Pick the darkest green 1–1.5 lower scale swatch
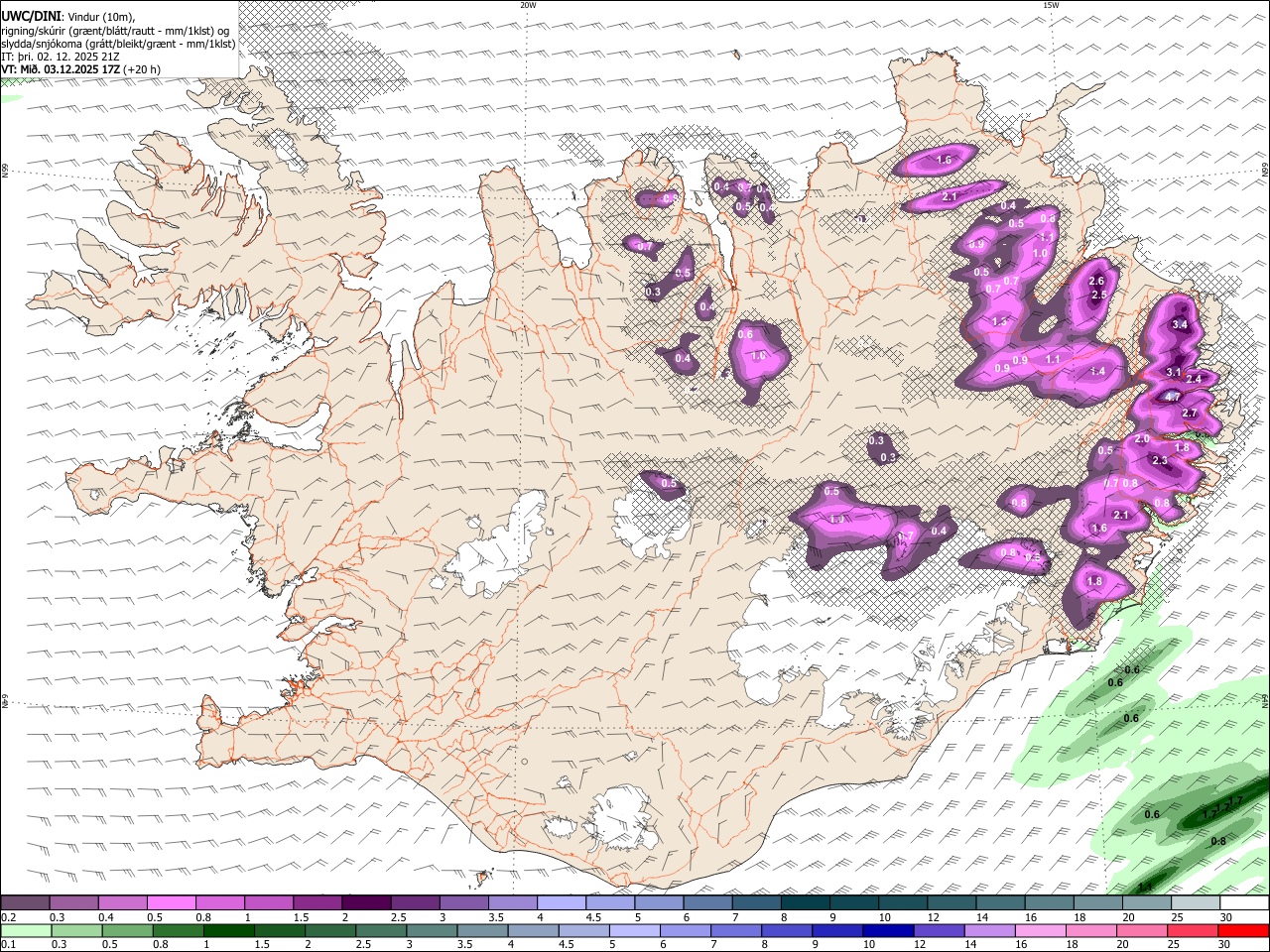The height and width of the screenshot is (952, 1270). click(228, 930)
